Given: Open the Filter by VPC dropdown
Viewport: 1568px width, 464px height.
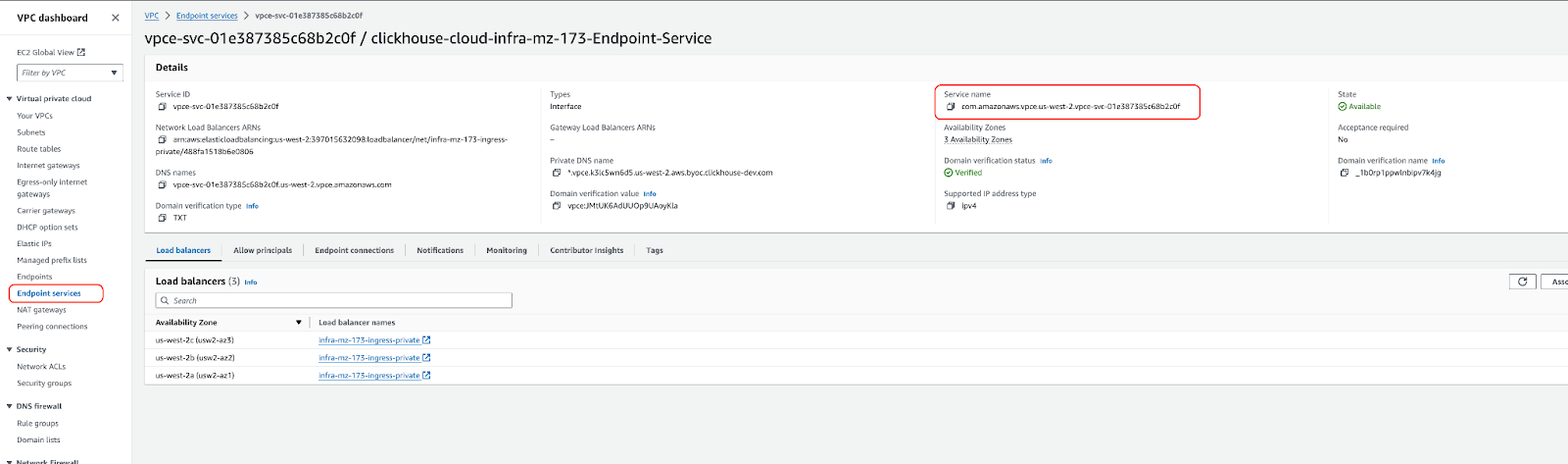Looking at the screenshot, I should click(x=70, y=73).
